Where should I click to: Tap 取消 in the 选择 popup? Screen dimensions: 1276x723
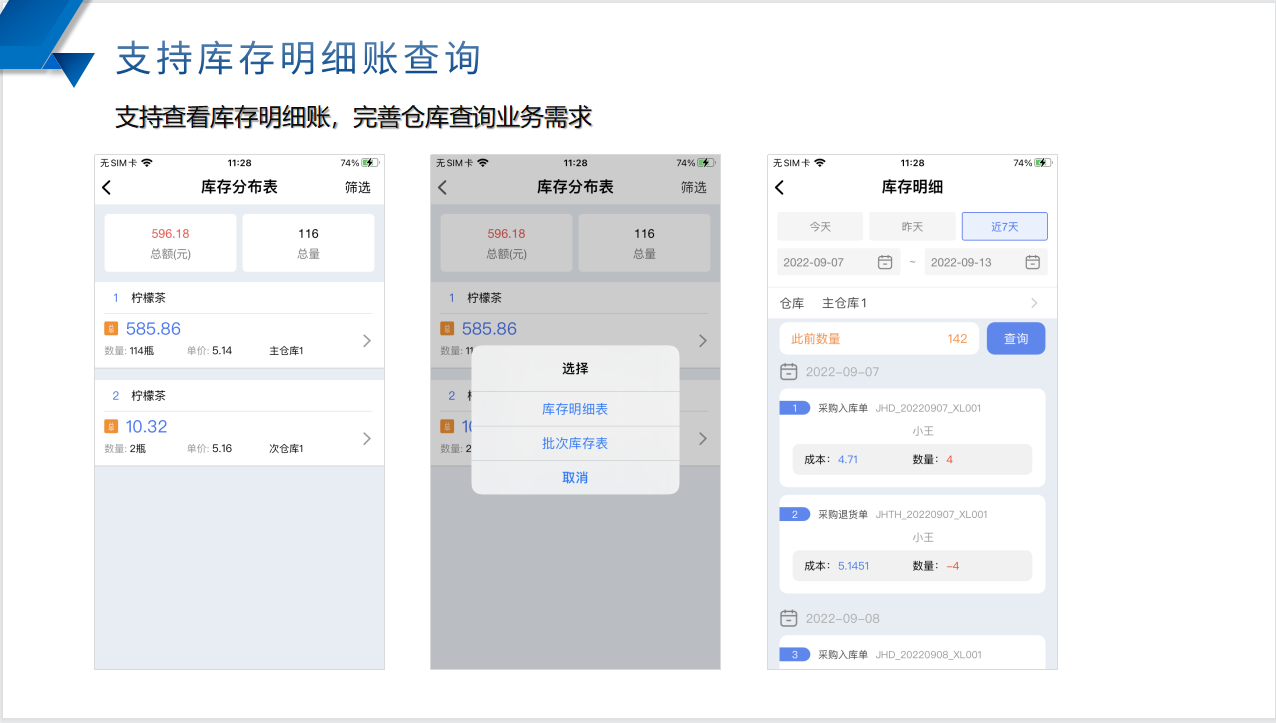(x=575, y=478)
